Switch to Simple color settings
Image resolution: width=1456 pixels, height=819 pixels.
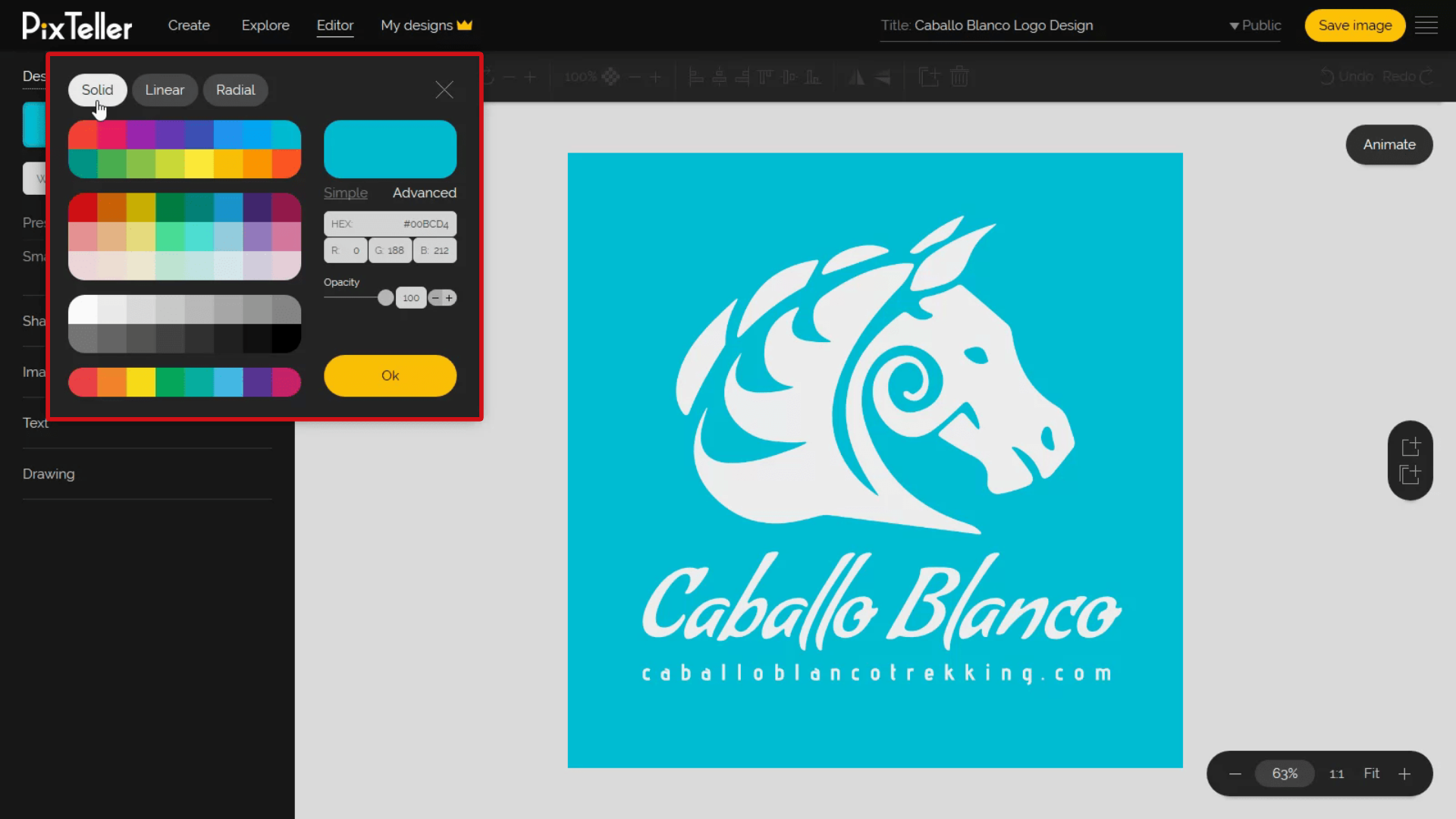tap(347, 192)
